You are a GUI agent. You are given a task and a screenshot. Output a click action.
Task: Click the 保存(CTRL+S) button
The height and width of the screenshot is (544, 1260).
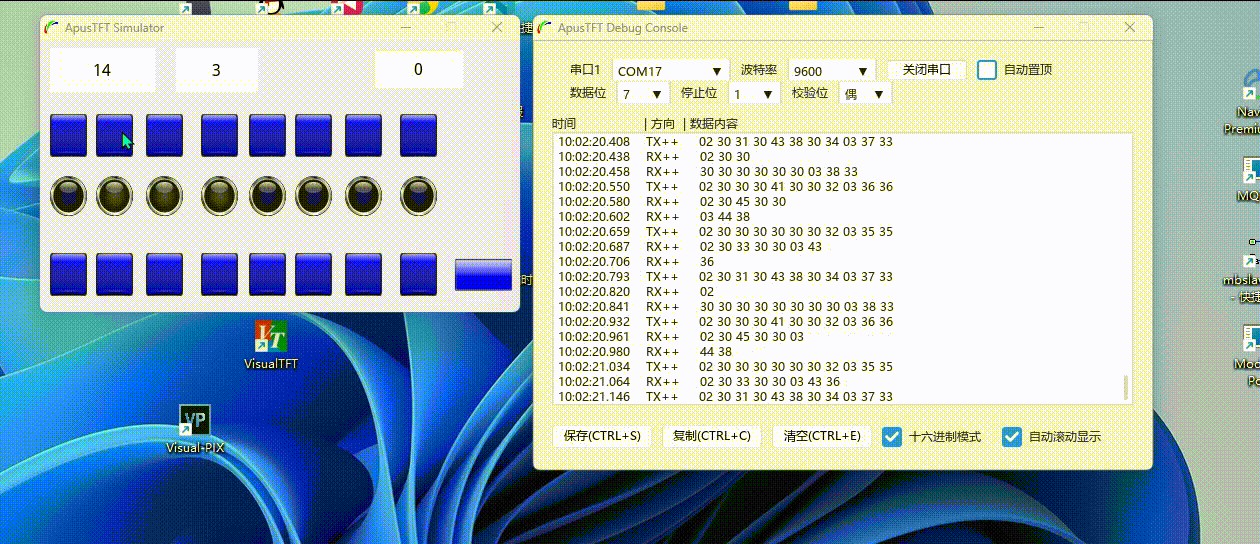[602, 436]
